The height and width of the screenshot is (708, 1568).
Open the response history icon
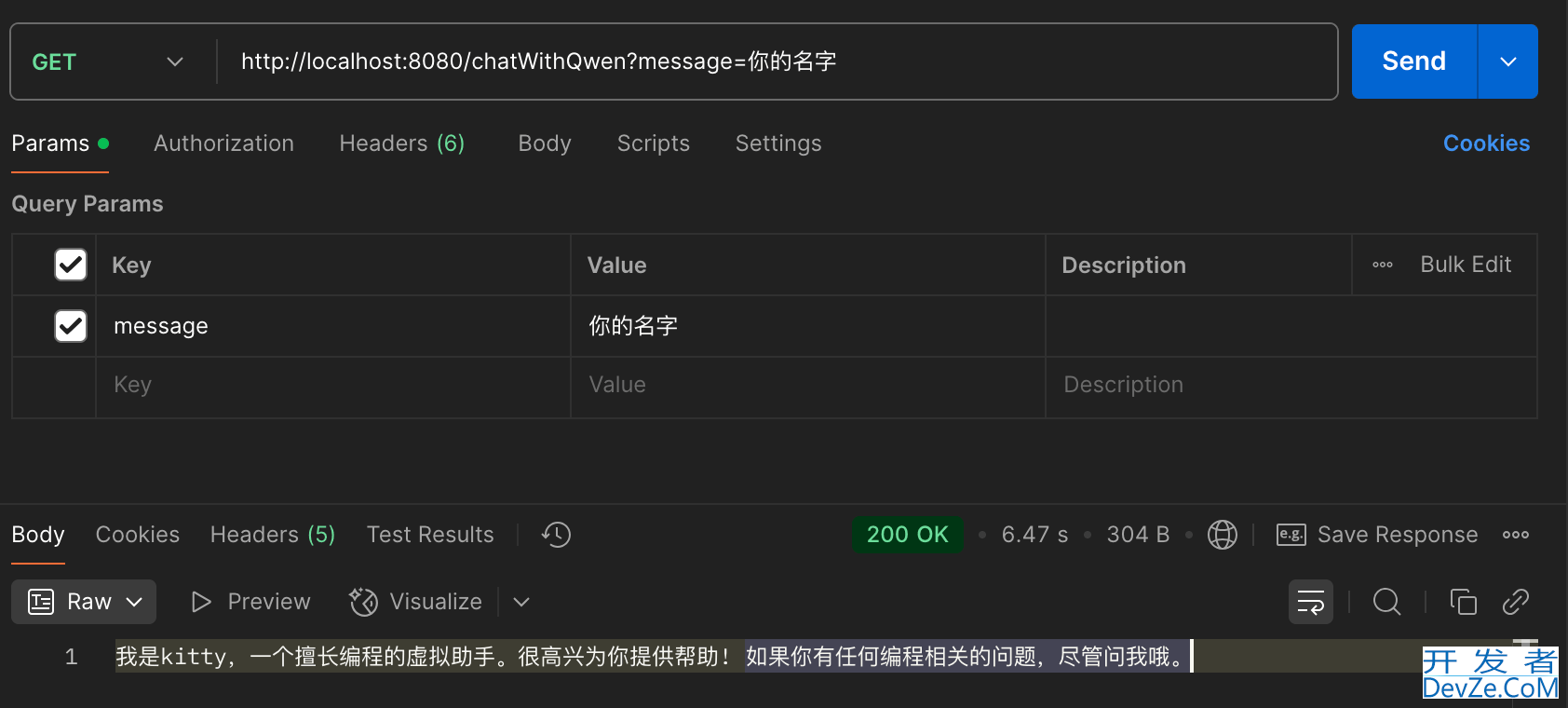556,535
